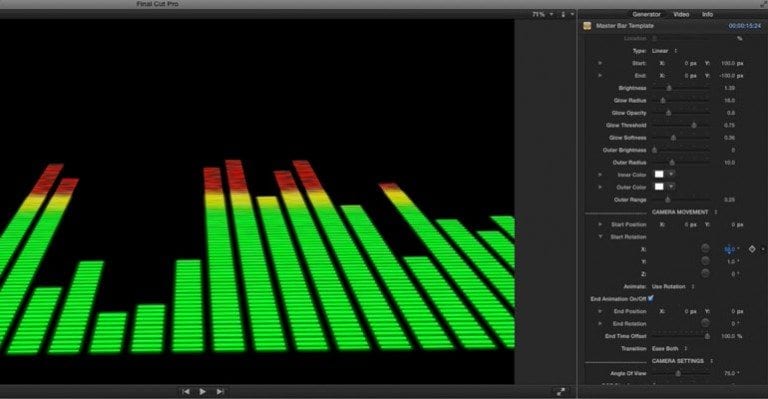Switch to the Video inspector tab

pyautogui.click(x=681, y=14)
